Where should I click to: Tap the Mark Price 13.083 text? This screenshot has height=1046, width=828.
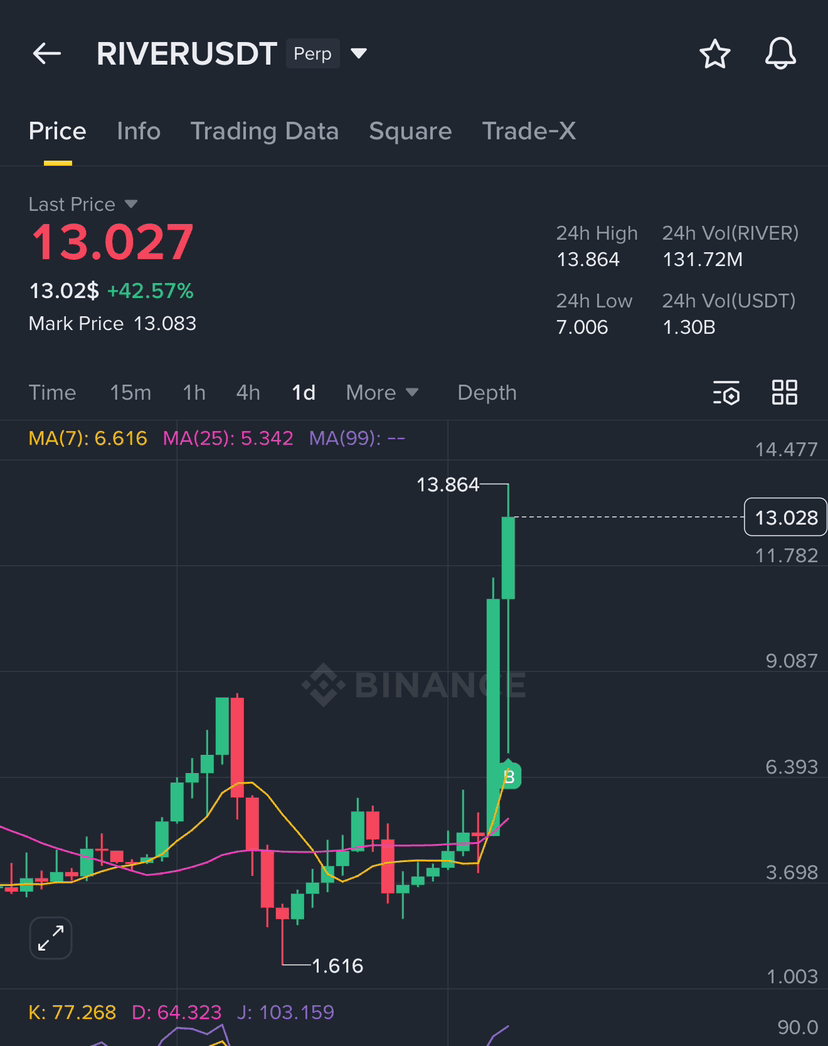point(112,324)
